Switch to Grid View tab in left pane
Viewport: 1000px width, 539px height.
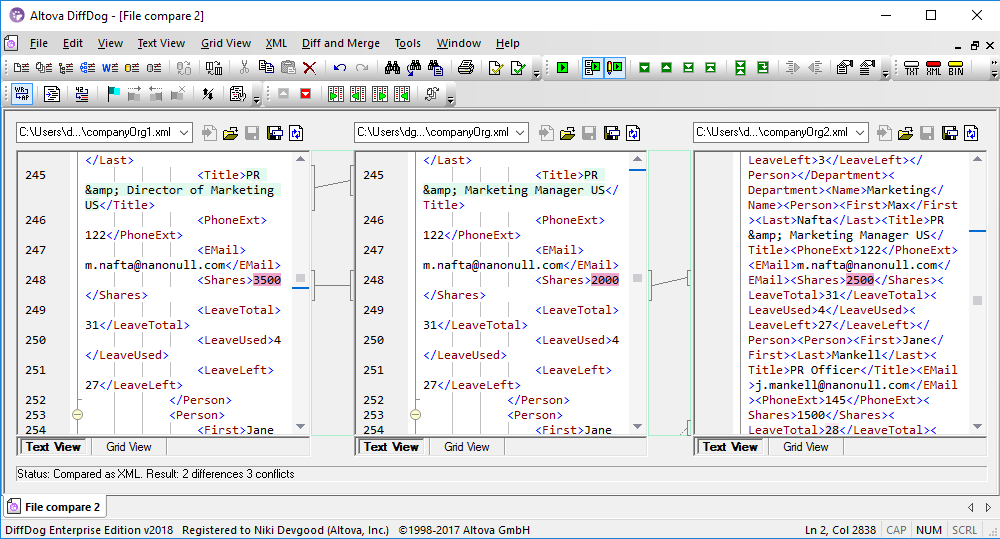tap(129, 447)
